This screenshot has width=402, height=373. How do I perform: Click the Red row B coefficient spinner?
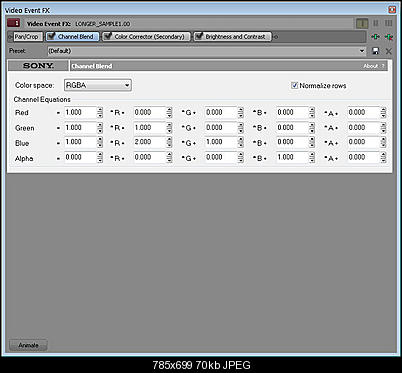tap(241, 112)
